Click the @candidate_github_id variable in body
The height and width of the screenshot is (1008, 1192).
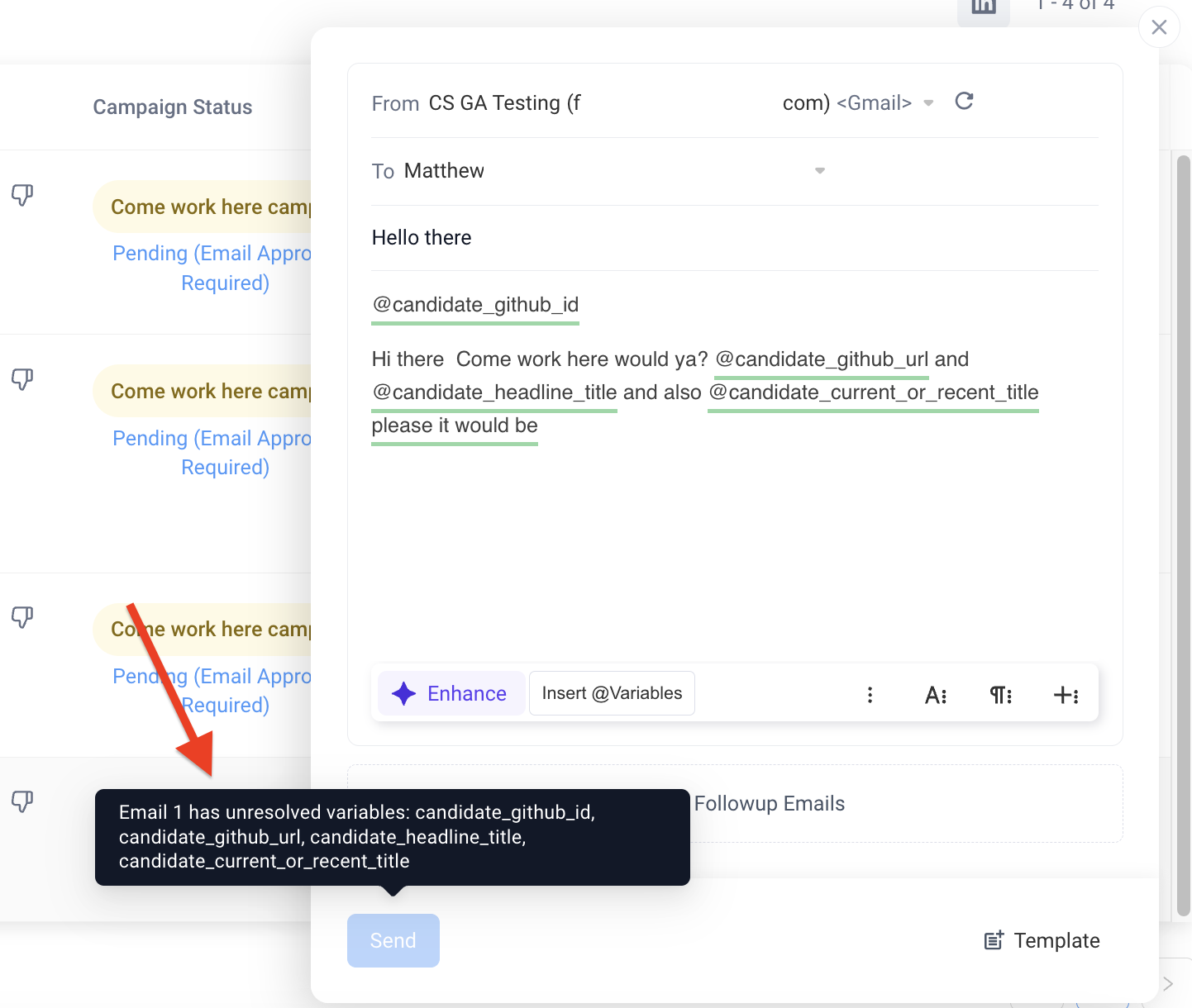475,305
